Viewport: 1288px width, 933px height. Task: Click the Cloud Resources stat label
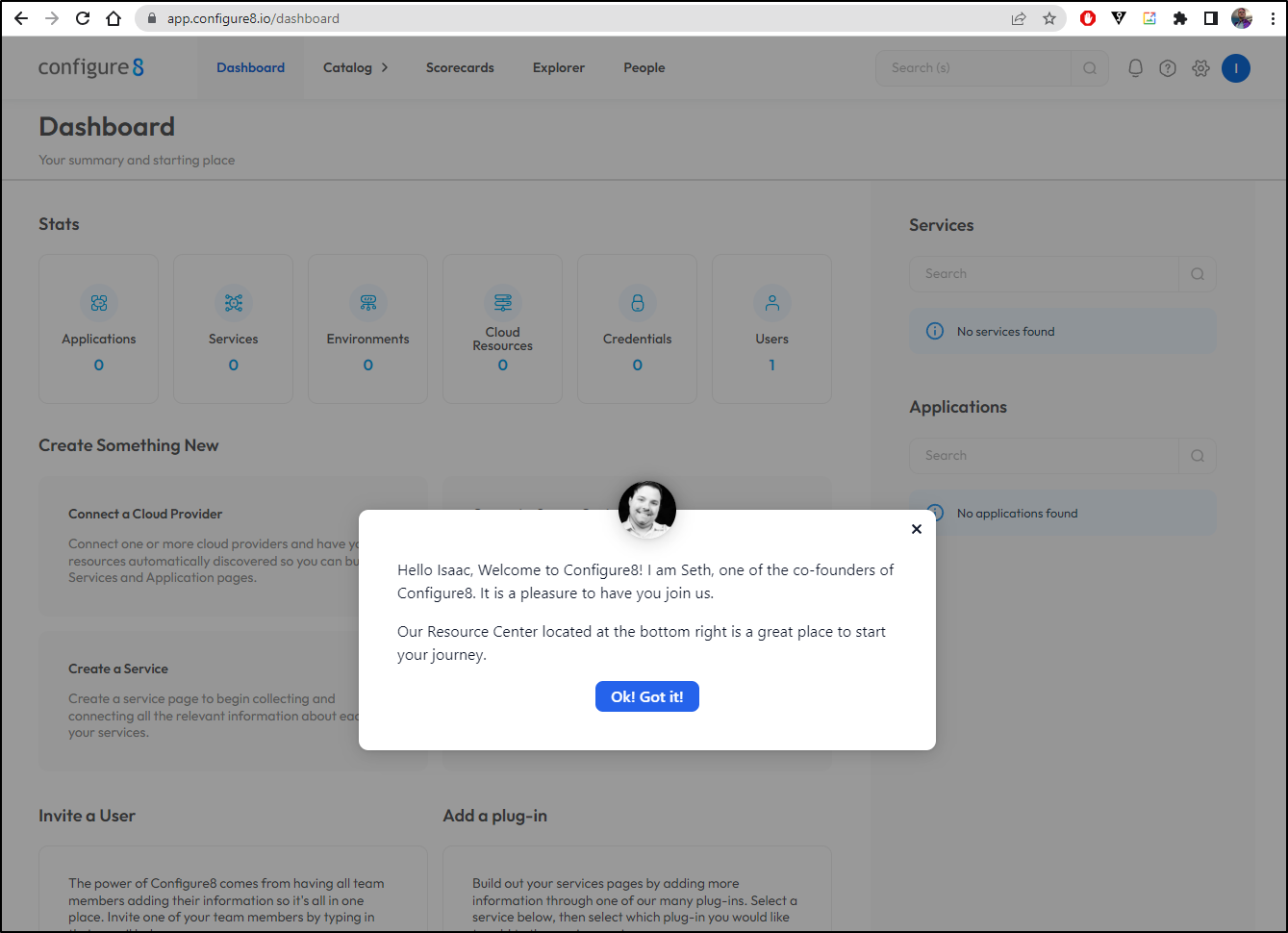[x=503, y=339]
